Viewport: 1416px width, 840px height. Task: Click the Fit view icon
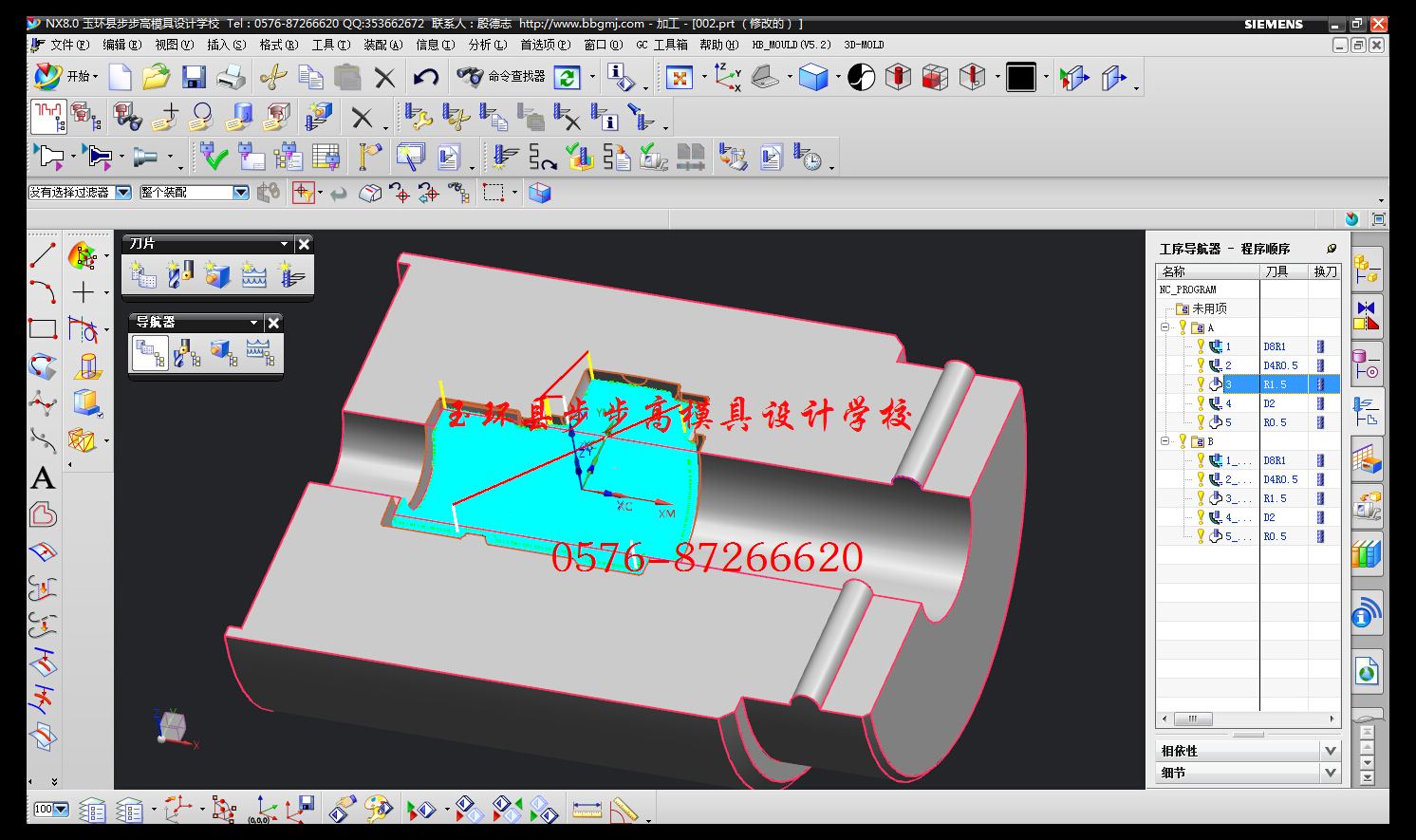pos(680,77)
